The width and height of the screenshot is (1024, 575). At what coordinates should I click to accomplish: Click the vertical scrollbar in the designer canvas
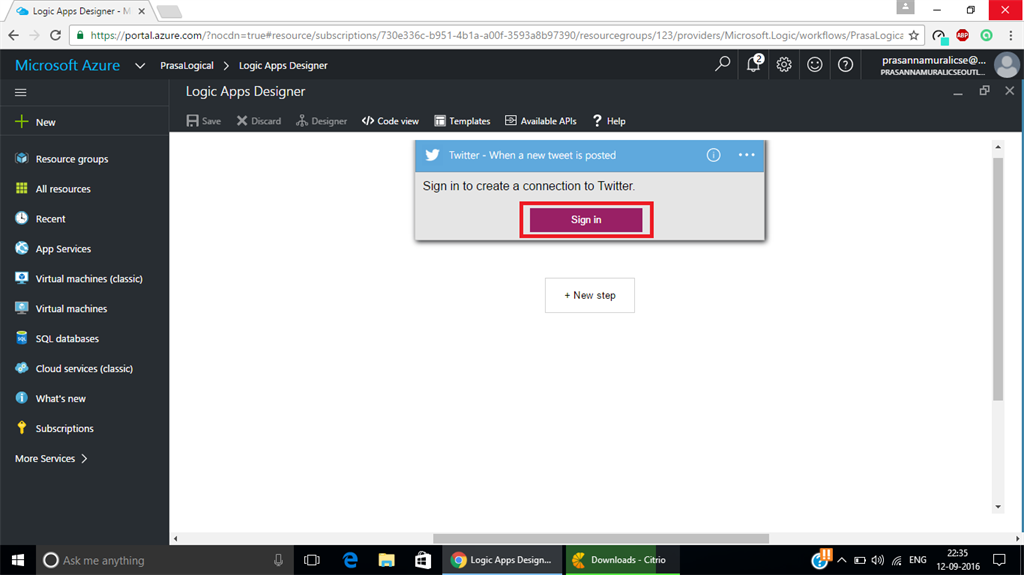998,278
